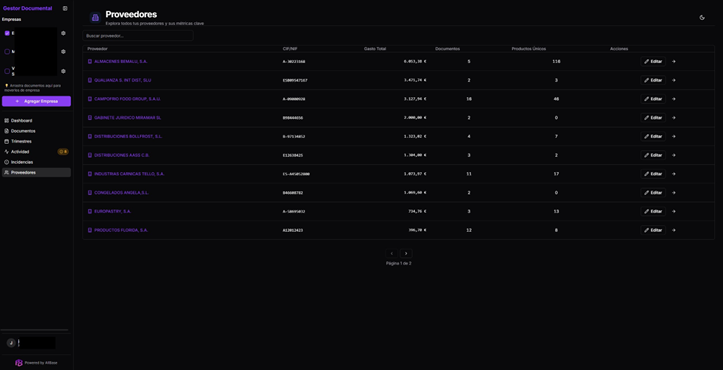Open supplier CAMPOFRIO FOOD GROUP, S.A.U.
Image resolution: width=723 pixels, height=370 pixels.
click(128, 99)
